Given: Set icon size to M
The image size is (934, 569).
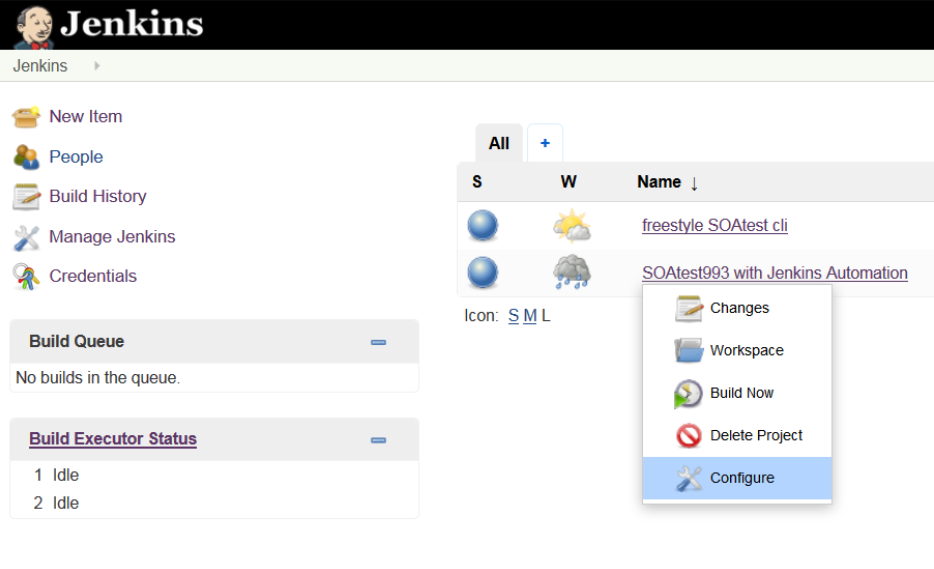Looking at the screenshot, I should point(530,316).
